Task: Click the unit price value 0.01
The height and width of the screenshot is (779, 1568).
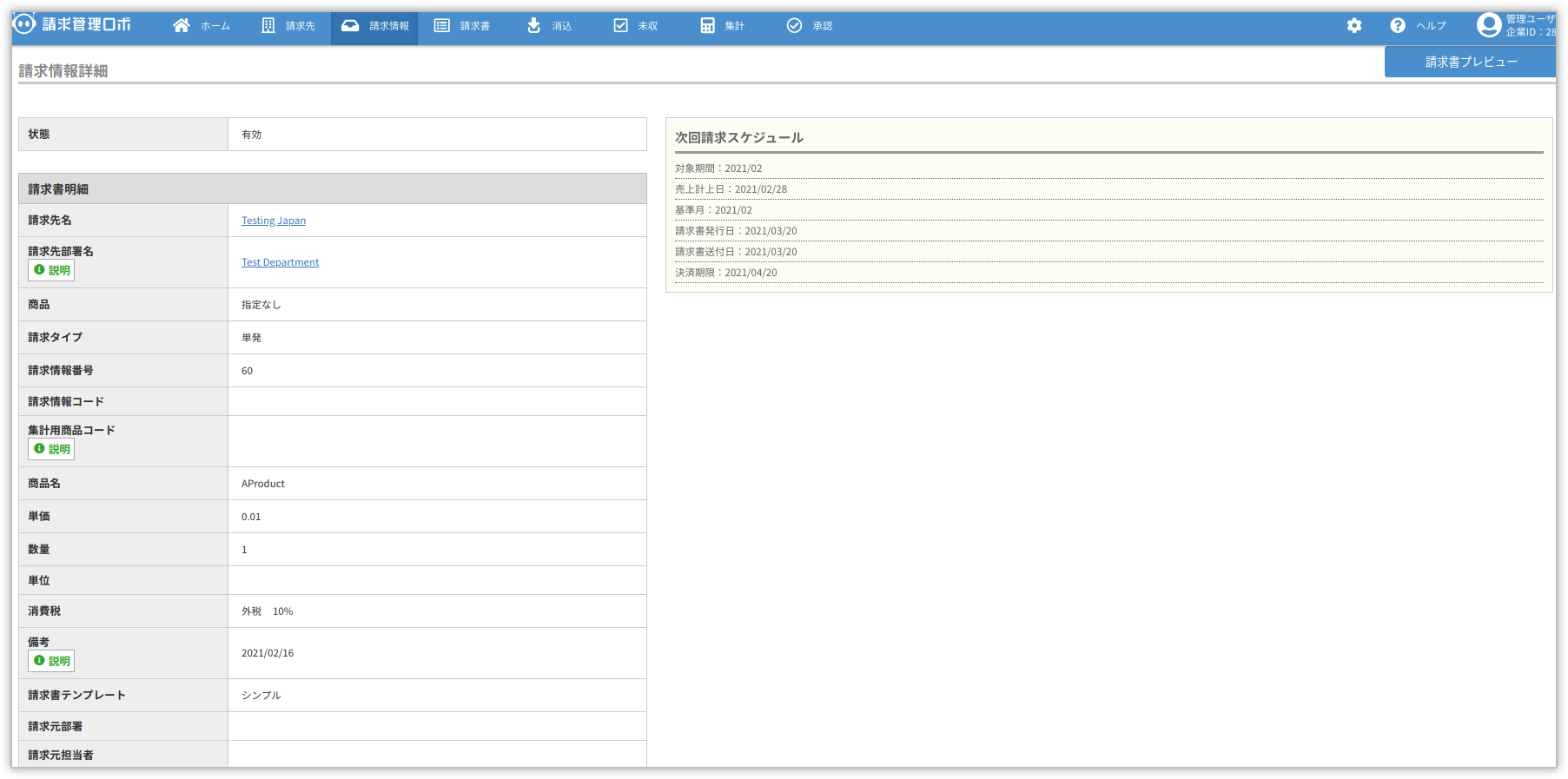Action: pyautogui.click(x=251, y=517)
